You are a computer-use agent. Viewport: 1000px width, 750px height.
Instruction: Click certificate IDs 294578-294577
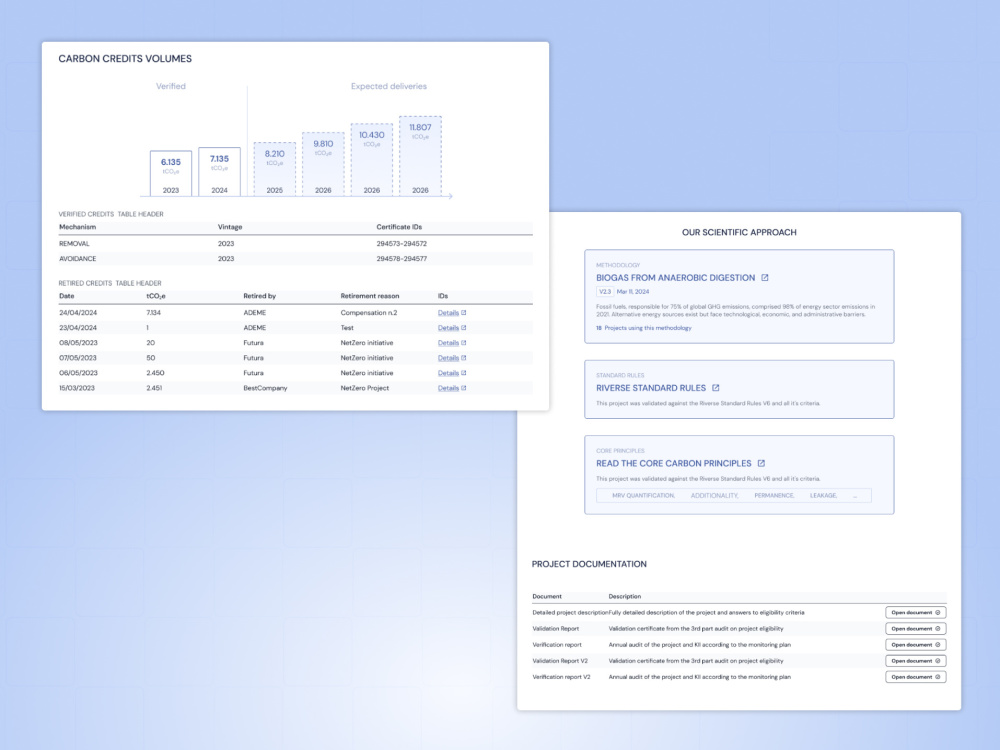pyautogui.click(x=402, y=259)
